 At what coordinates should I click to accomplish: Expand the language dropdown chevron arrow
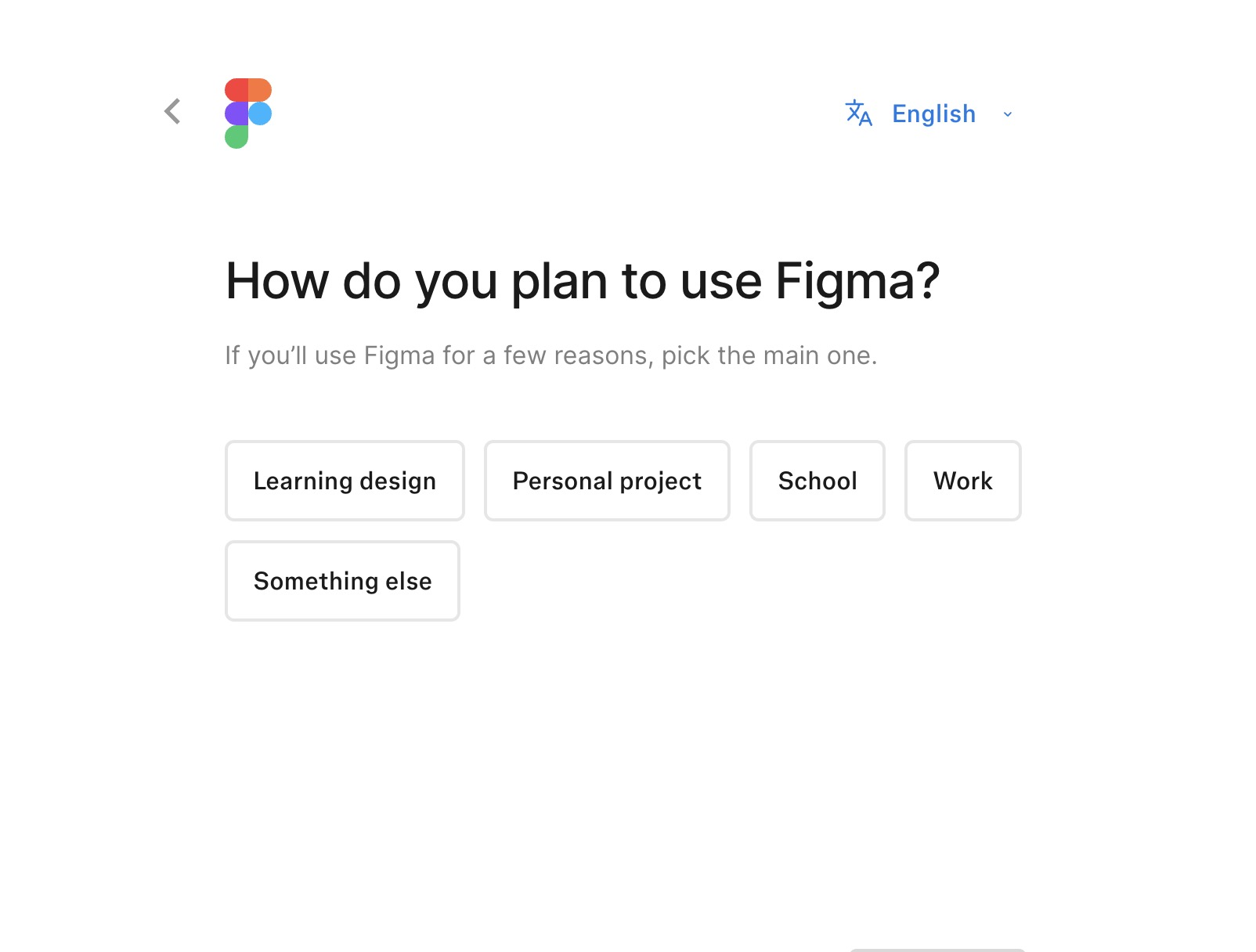pos(1008,114)
